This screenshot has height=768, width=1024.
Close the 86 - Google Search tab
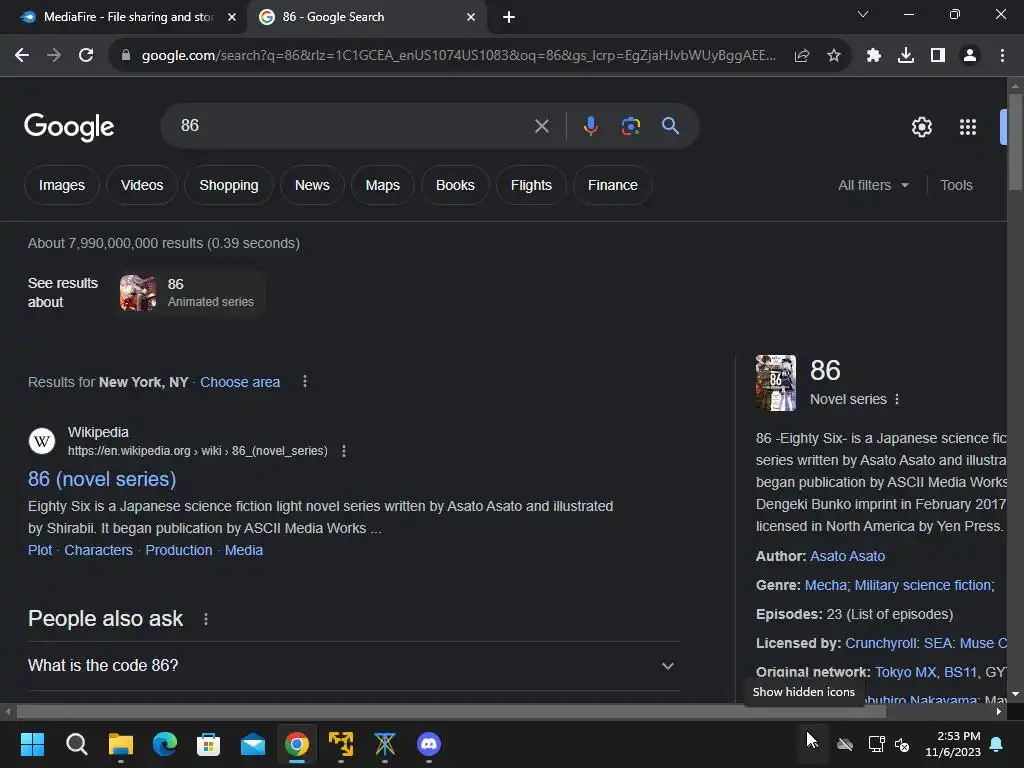(x=471, y=17)
